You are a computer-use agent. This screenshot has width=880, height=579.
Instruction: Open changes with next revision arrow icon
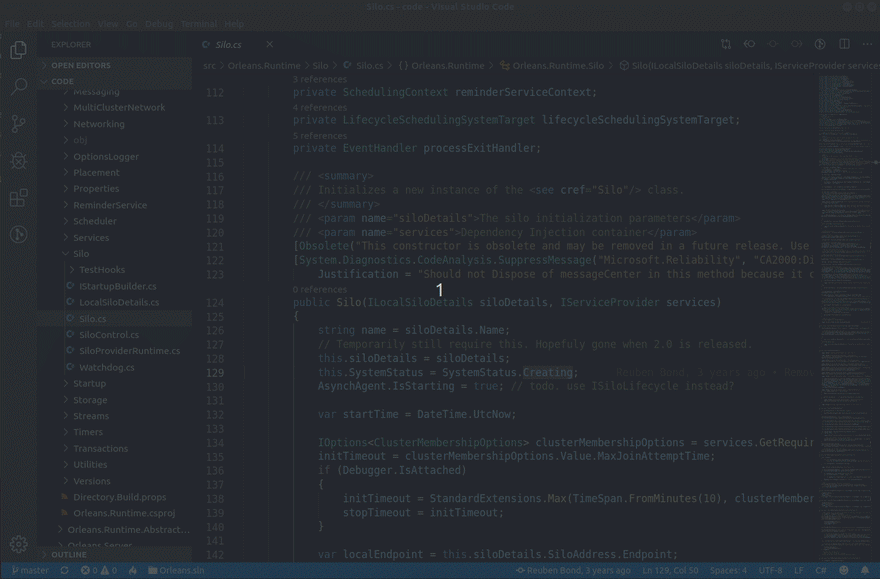point(796,44)
